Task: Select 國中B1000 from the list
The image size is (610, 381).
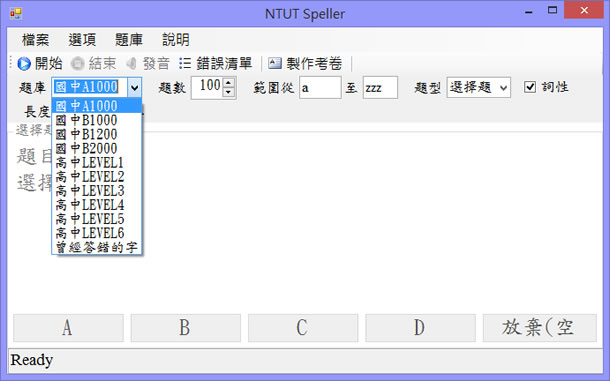Action: (96, 120)
